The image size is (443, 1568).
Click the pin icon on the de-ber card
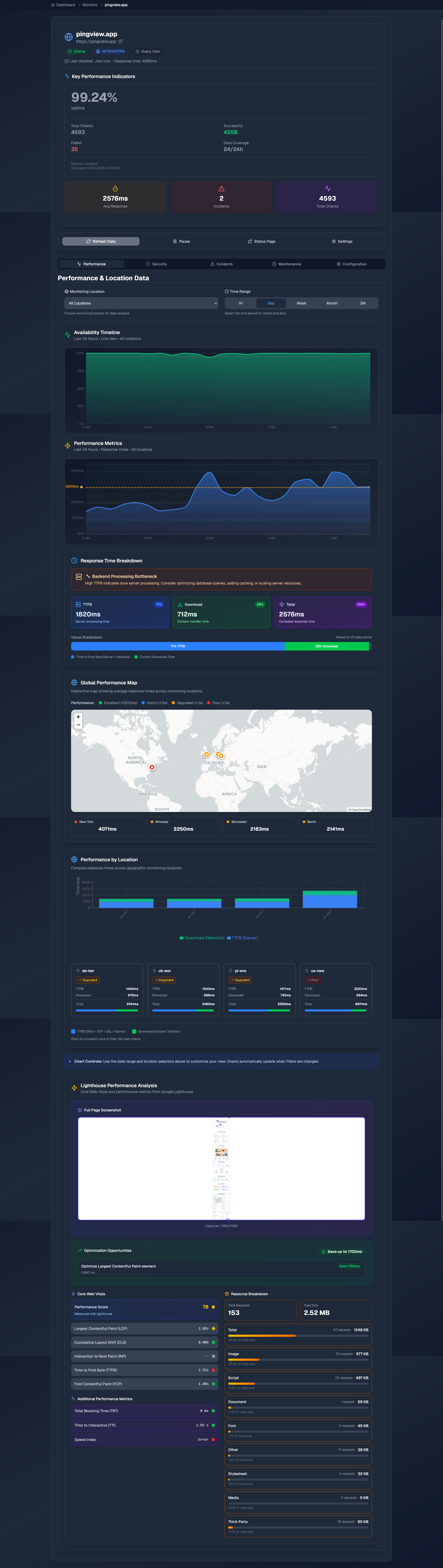78,971
